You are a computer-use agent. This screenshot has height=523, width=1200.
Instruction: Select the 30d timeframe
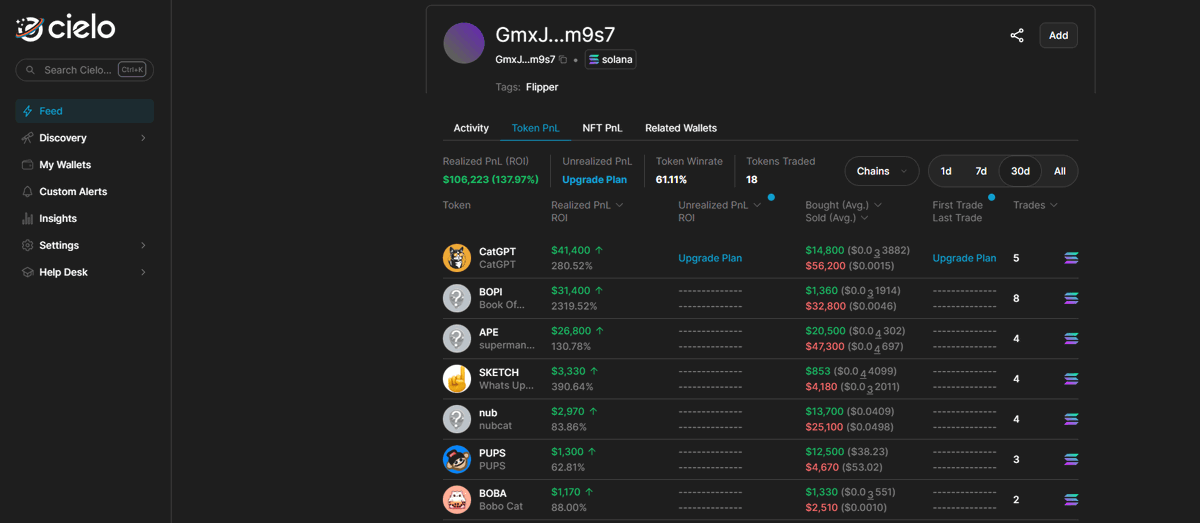pyautogui.click(x=1020, y=171)
